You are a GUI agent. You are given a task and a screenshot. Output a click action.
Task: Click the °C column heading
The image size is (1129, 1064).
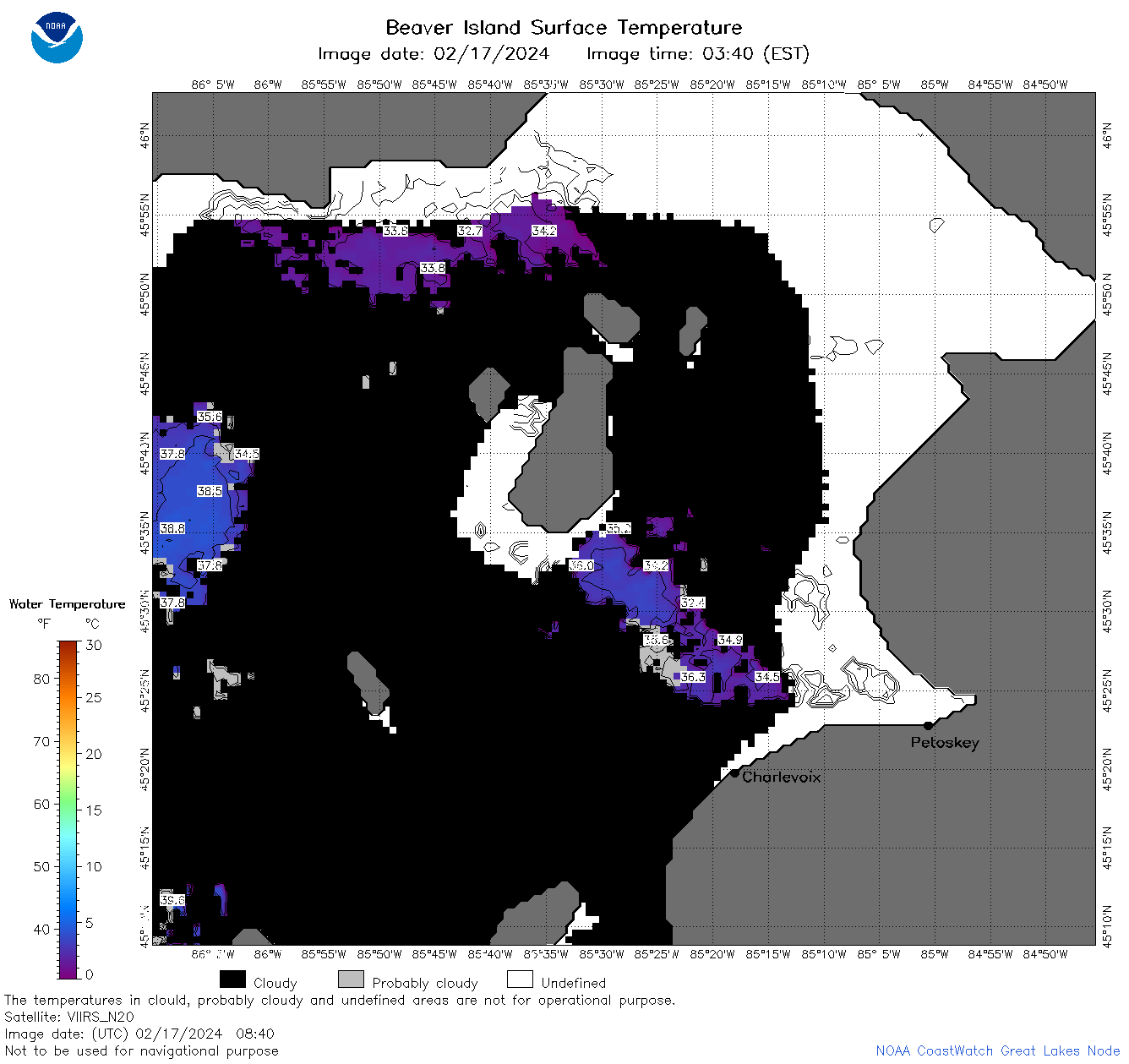coord(92,624)
